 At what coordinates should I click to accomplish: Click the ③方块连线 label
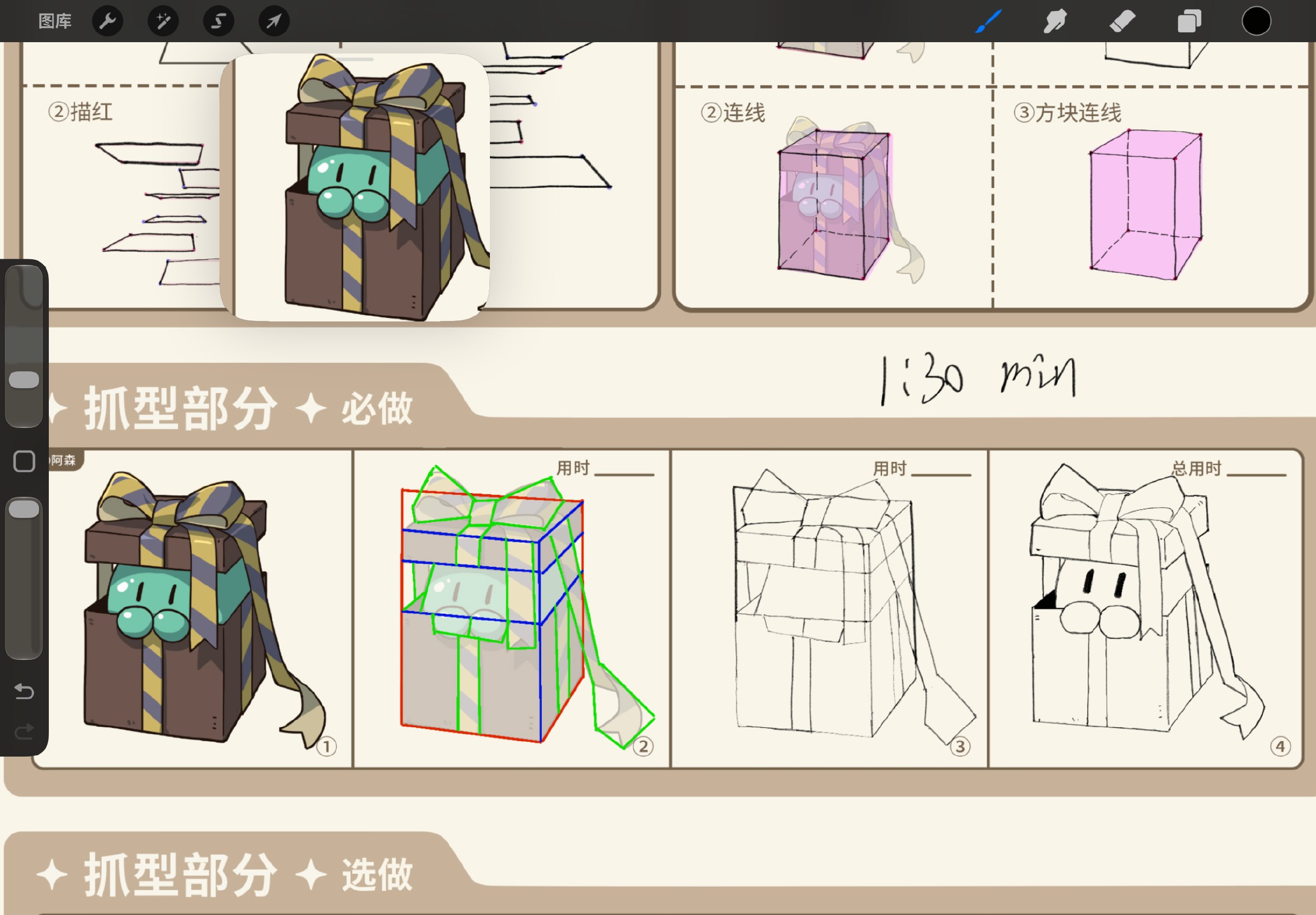pyautogui.click(x=1068, y=112)
